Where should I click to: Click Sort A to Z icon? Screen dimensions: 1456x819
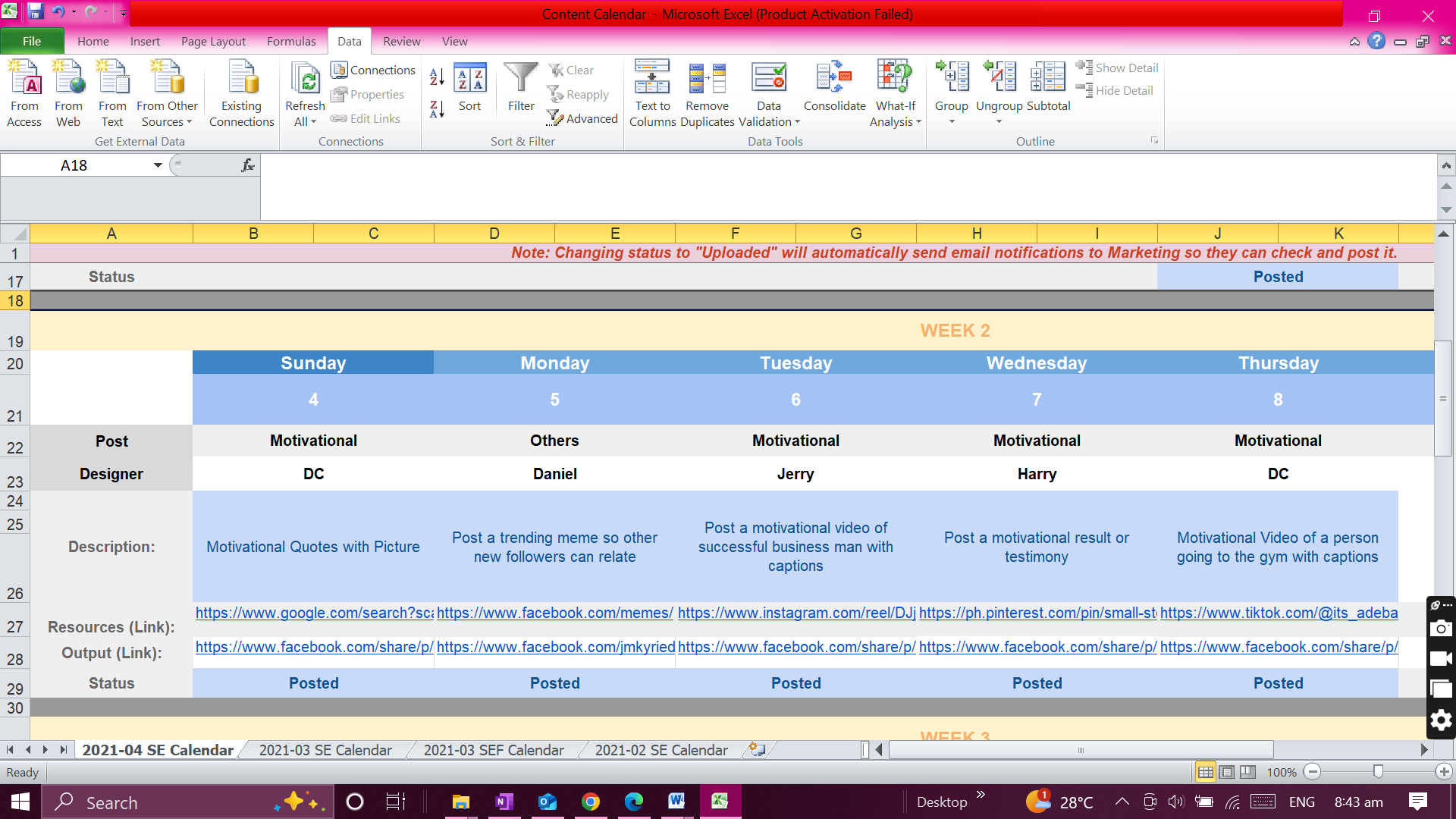coord(437,77)
